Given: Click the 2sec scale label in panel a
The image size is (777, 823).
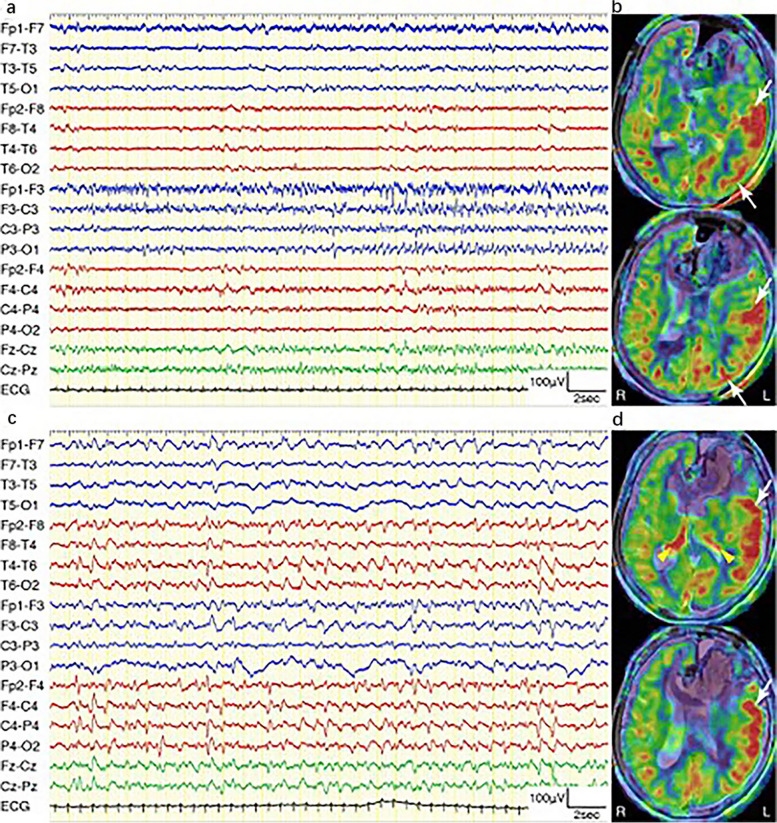Looking at the screenshot, I should click(x=584, y=399).
